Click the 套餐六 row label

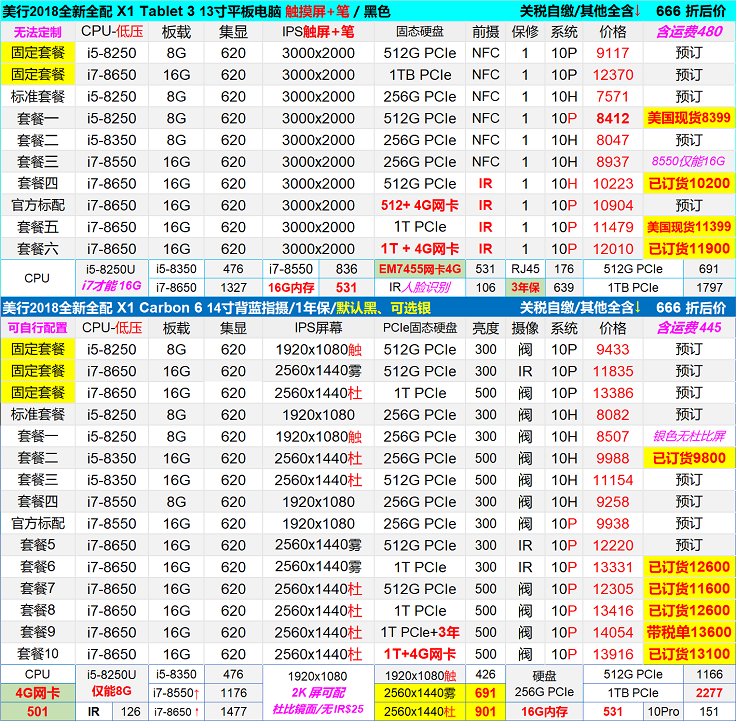pos(38,249)
